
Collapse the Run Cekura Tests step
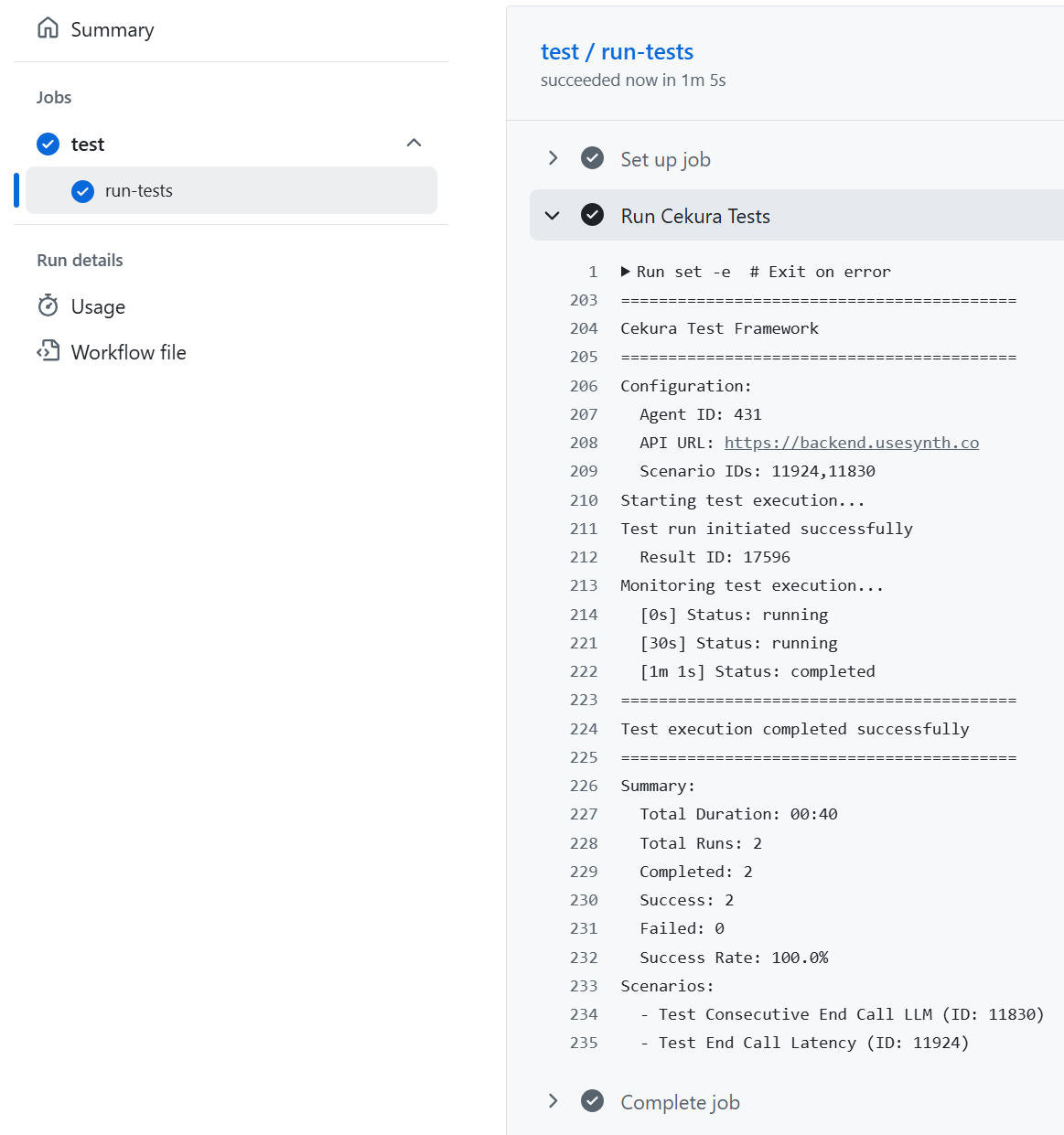tap(553, 215)
